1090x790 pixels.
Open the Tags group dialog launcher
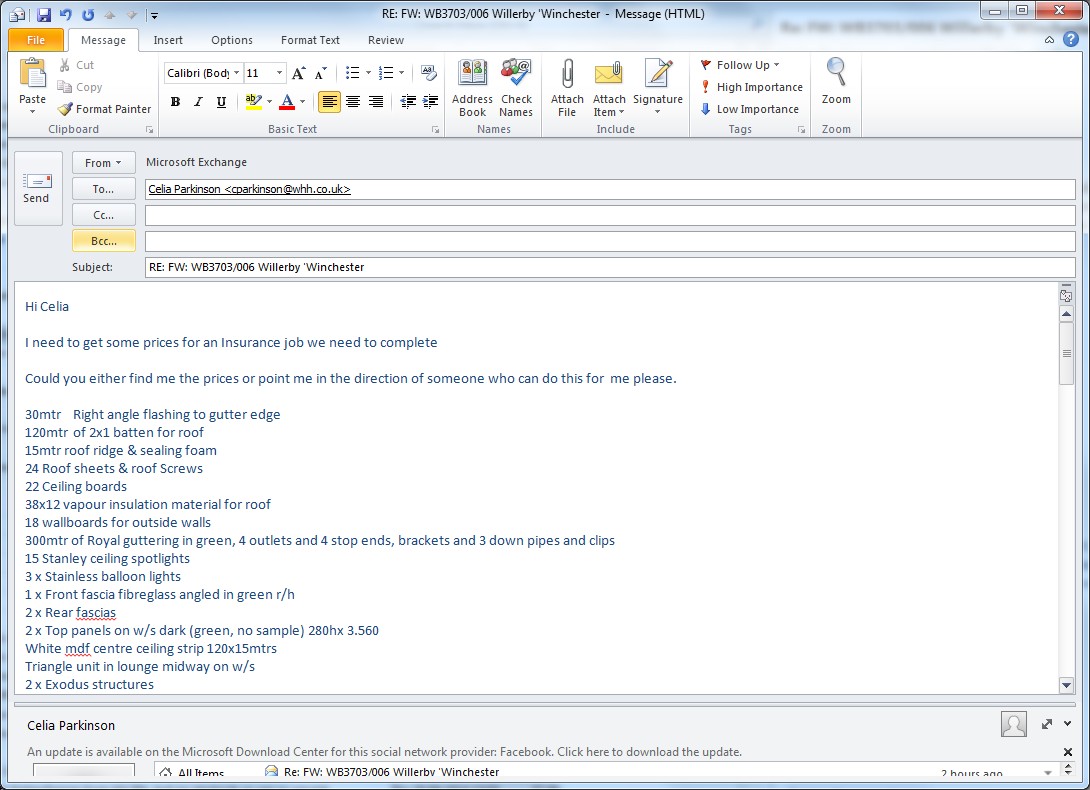(802, 130)
